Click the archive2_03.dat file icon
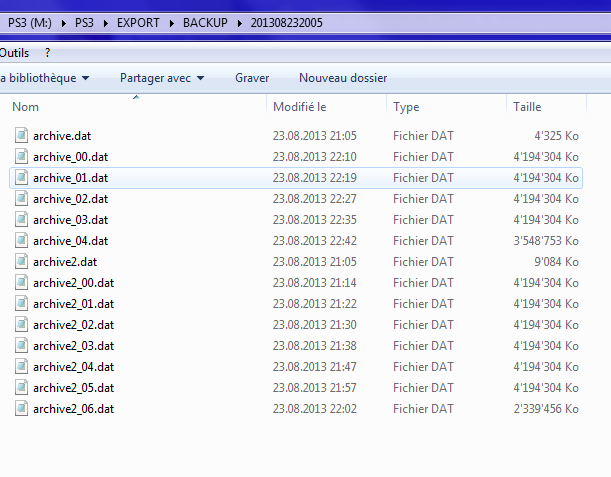Screen dimensions: 611x477 (21, 346)
